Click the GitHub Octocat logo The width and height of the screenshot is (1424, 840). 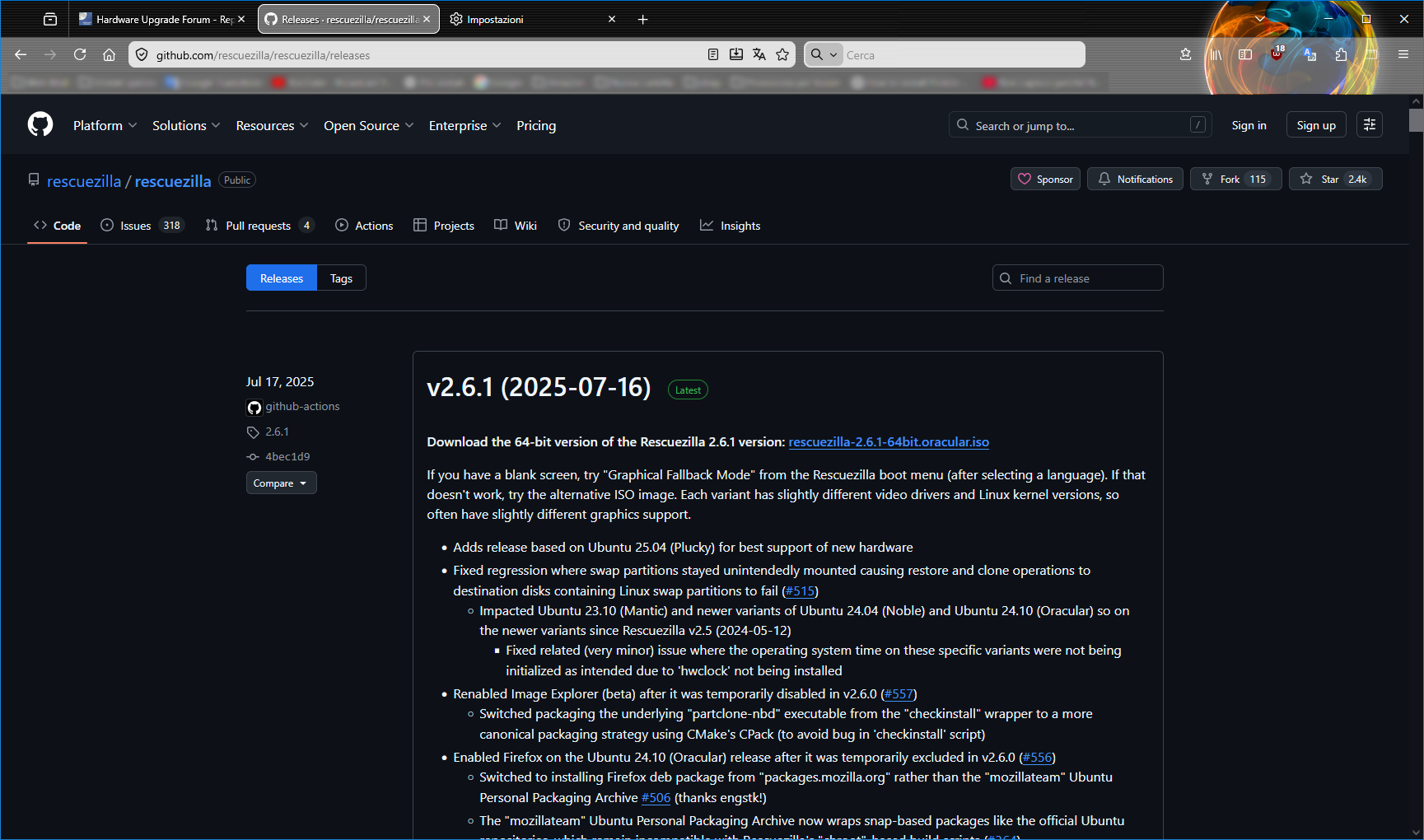(40, 125)
